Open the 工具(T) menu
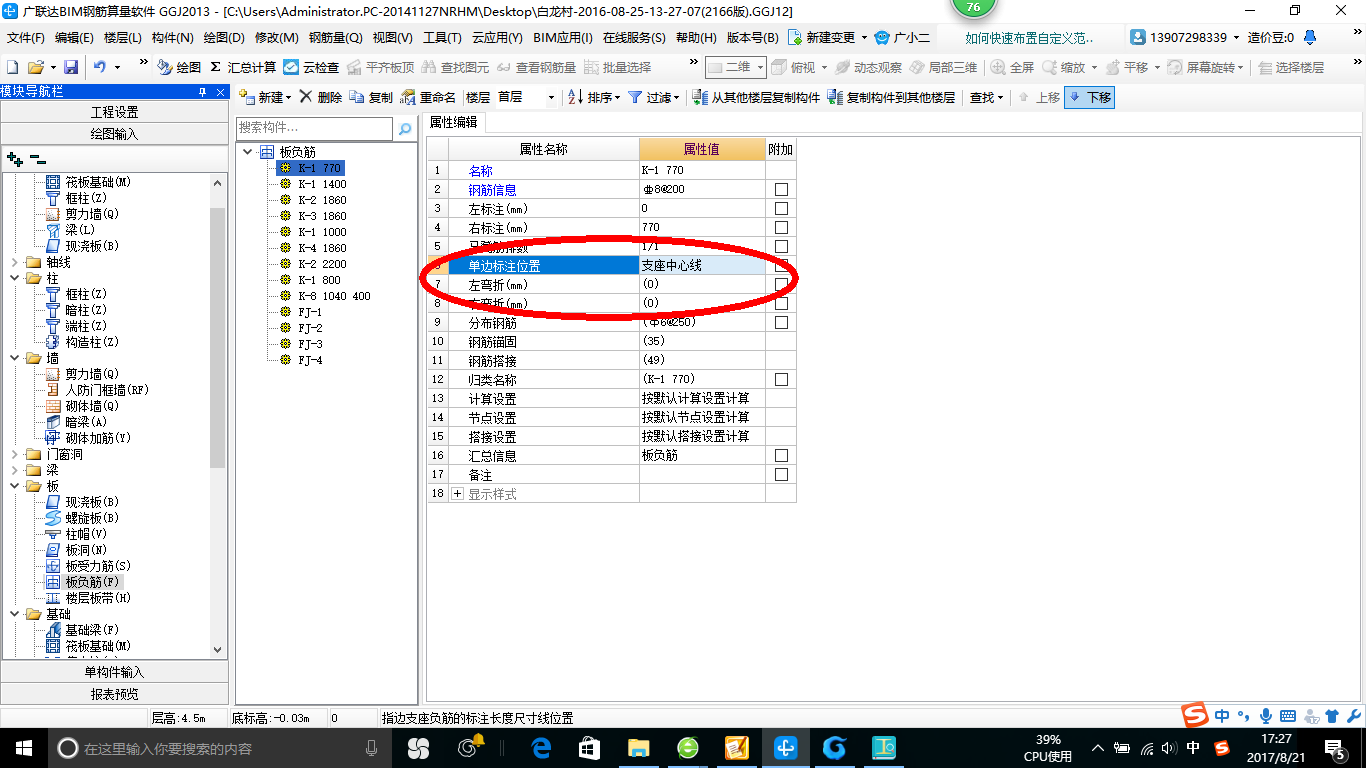1366x768 pixels. point(443,38)
